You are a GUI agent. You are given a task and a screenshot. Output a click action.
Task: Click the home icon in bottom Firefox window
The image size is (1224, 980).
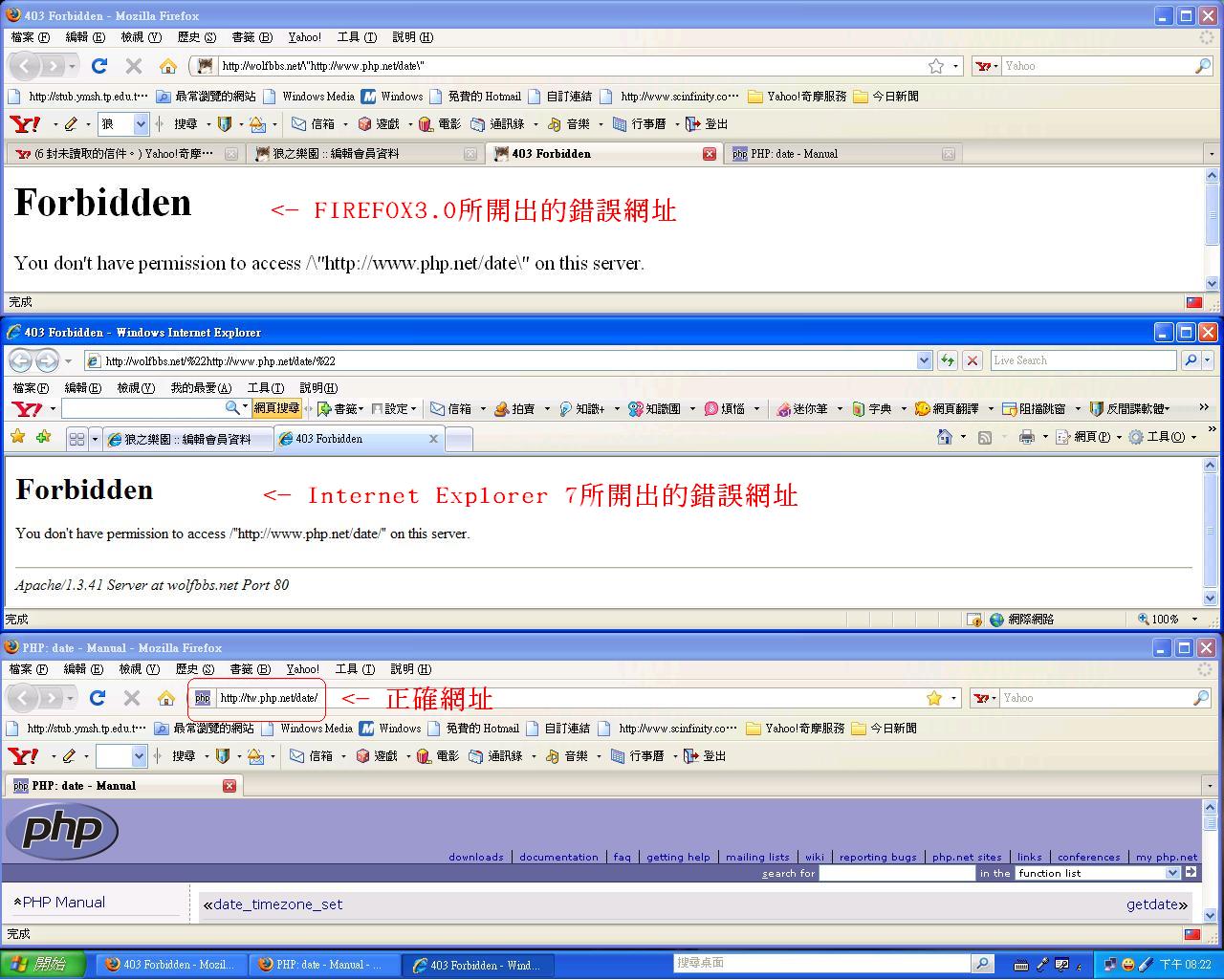point(166,698)
